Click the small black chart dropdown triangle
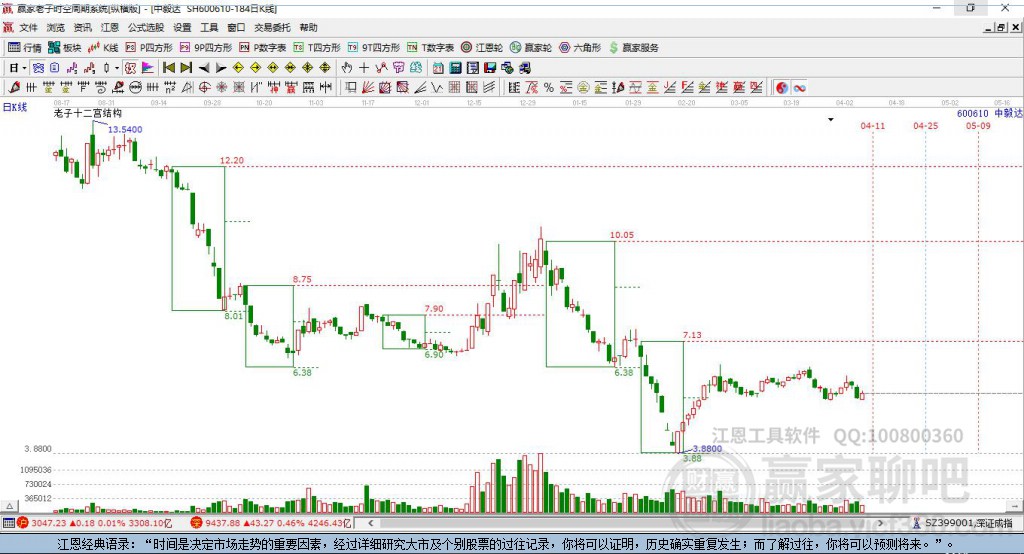This screenshot has width=1024, height=554. pos(831,120)
